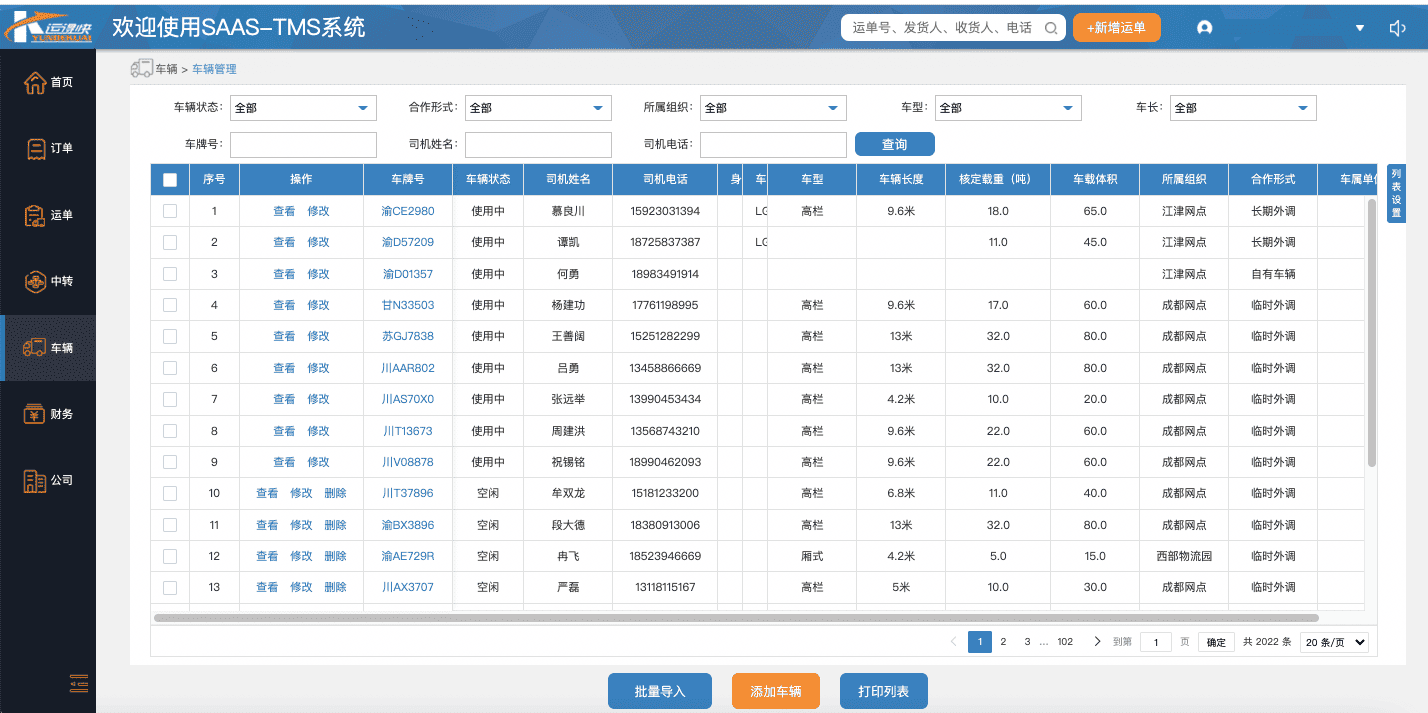Open the 运单 waybill sidebar icon
This screenshot has width=1428, height=713.
click(36, 215)
